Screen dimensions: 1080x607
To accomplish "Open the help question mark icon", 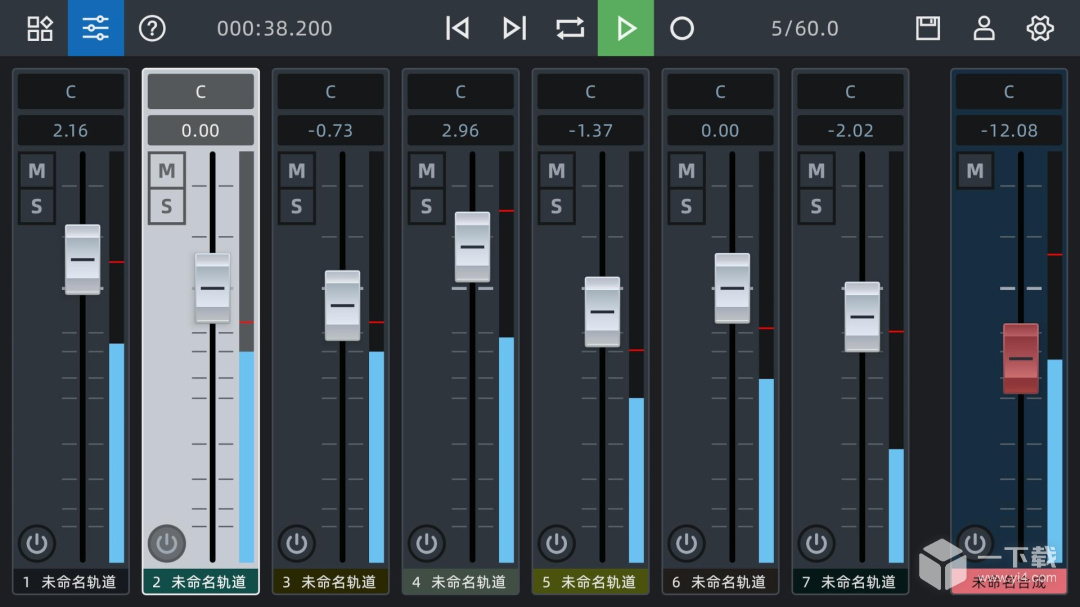I will coord(152,28).
